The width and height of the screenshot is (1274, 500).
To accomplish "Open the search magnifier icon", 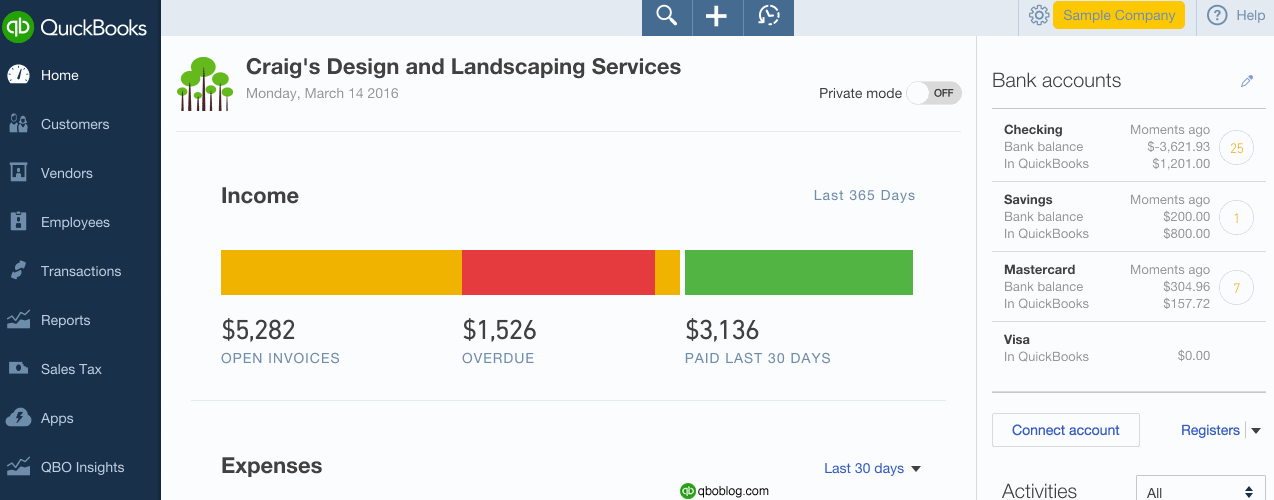I will (x=666, y=16).
